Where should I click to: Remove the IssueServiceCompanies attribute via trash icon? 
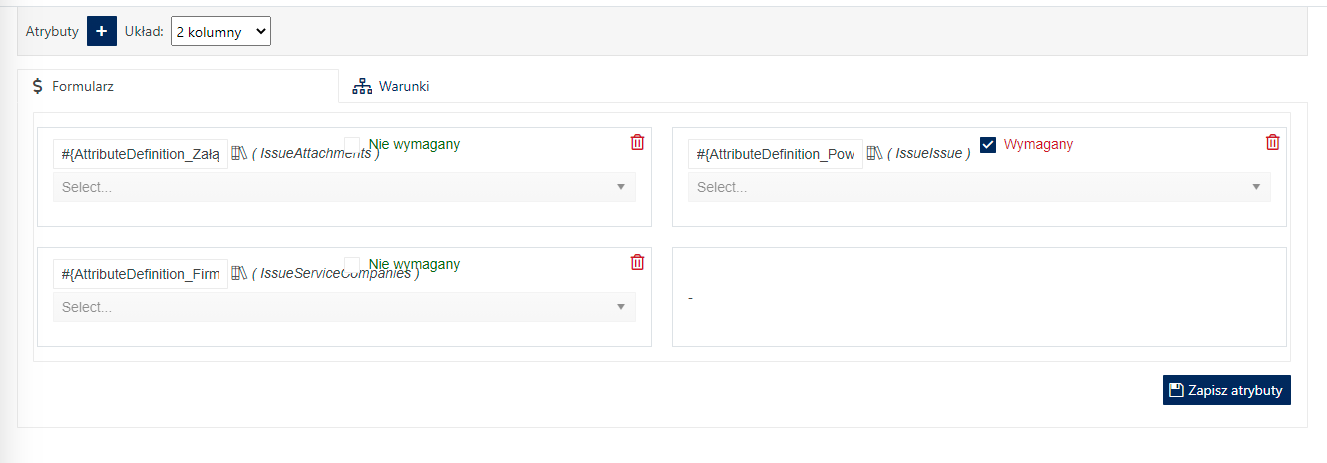pos(637,262)
